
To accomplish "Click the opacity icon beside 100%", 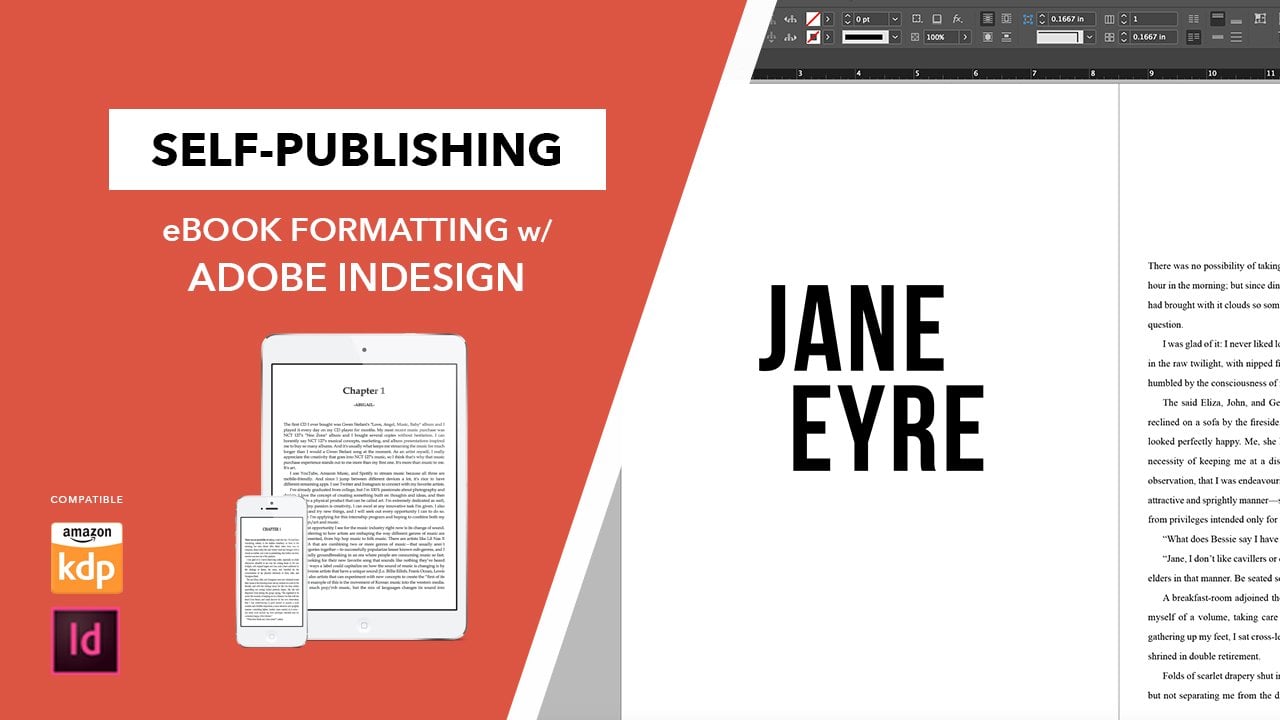I will tap(915, 37).
